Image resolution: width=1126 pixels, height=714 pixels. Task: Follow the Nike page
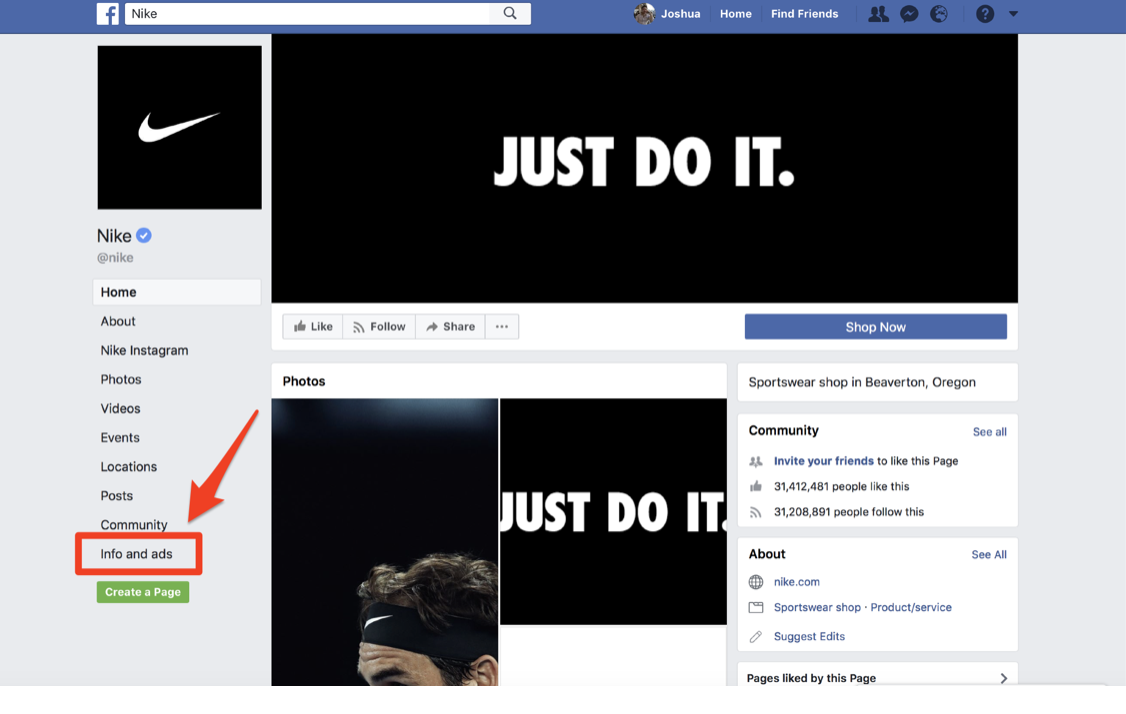(379, 327)
